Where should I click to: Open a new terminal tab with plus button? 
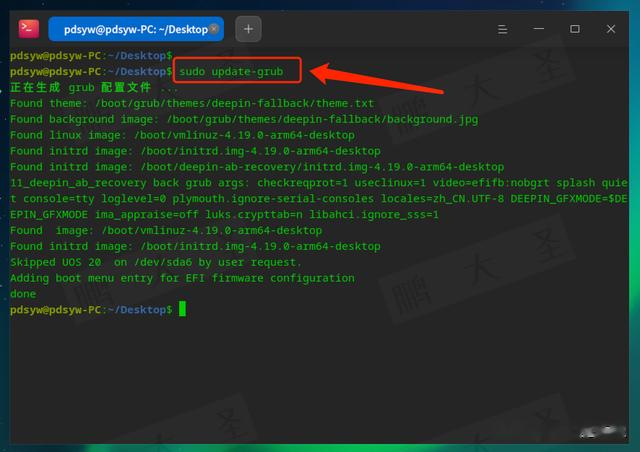pos(248,29)
